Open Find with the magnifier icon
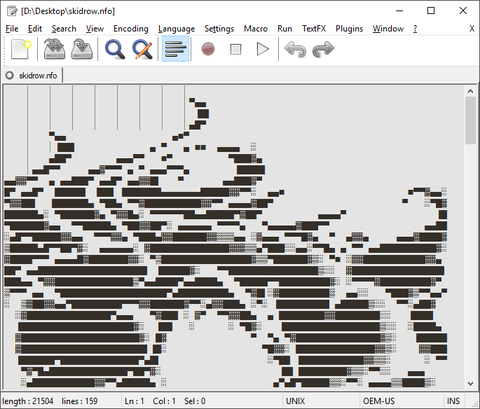 tap(115, 49)
